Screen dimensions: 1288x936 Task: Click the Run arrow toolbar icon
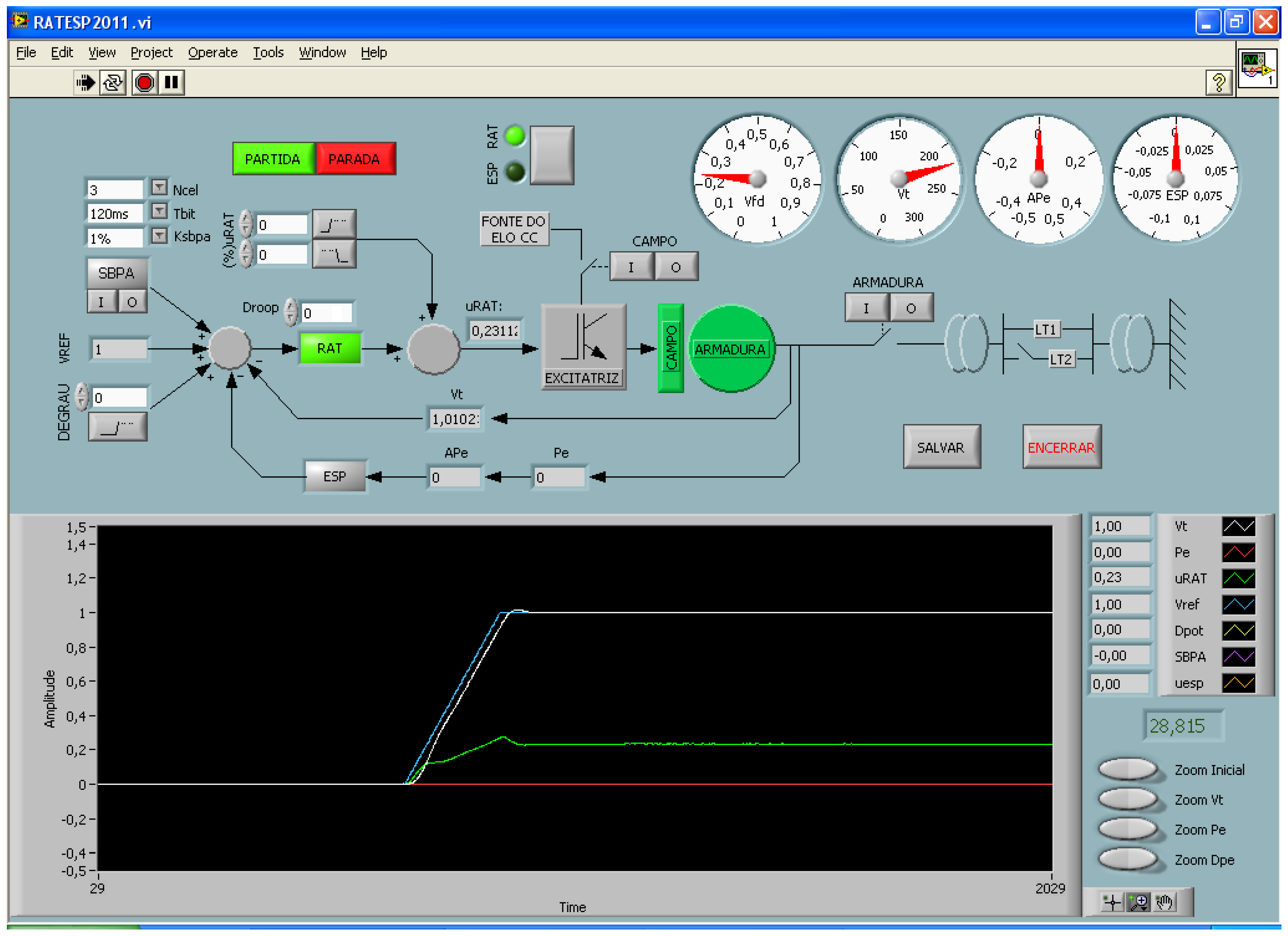coord(85,83)
